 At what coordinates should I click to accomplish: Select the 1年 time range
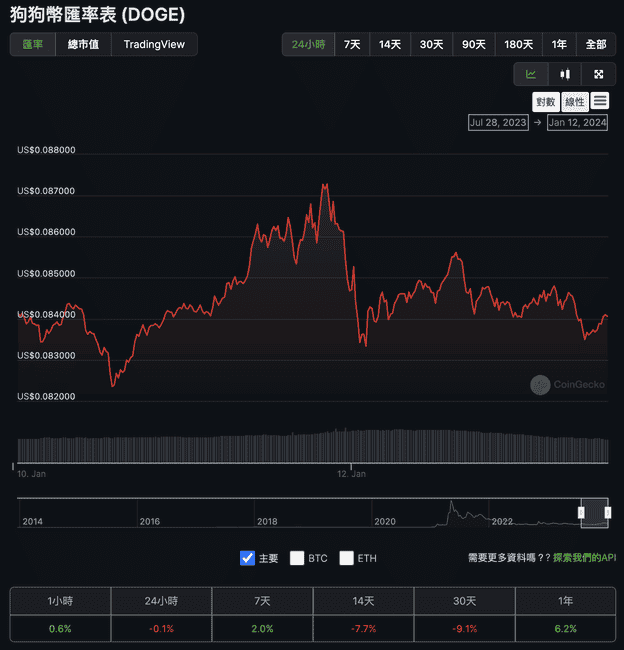[x=559, y=45]
